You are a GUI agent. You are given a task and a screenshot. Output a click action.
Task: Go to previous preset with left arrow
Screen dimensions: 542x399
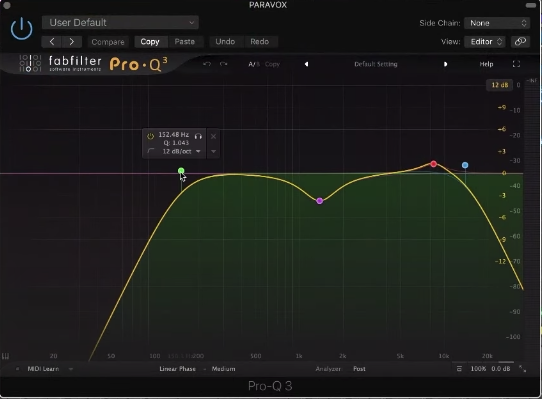[52, 41]
